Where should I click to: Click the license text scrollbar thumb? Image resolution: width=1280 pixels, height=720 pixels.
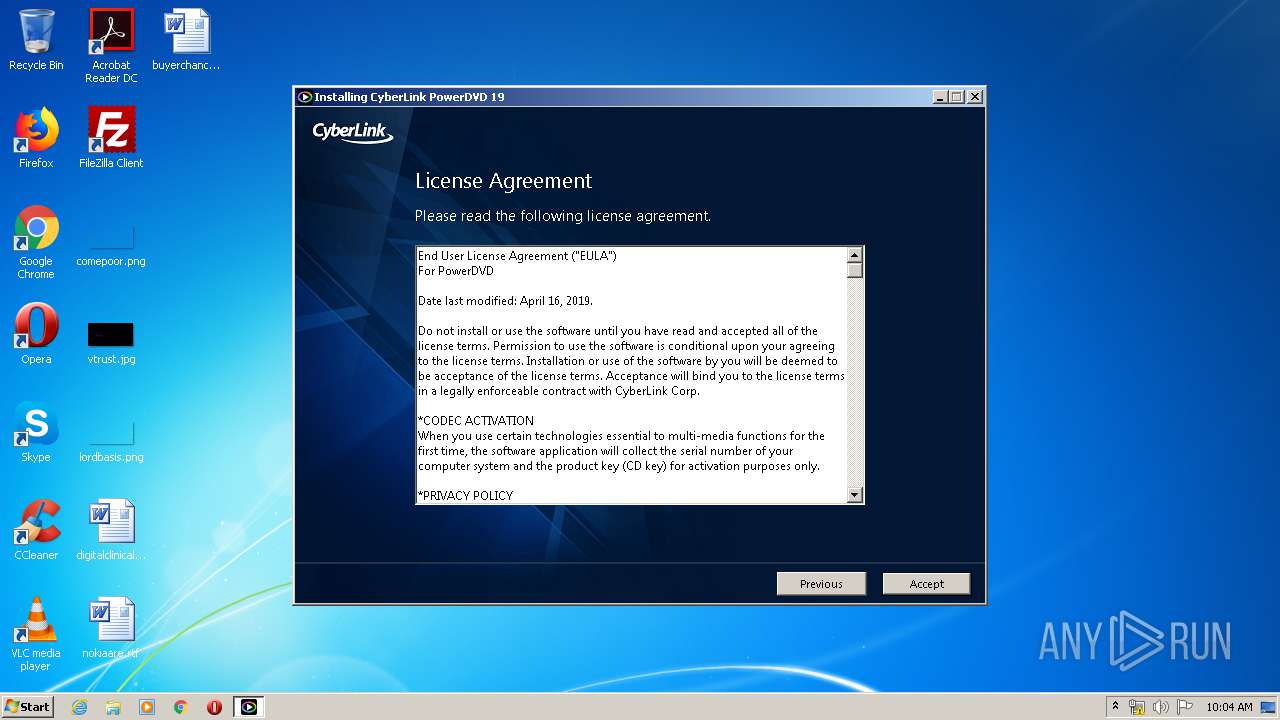(855, 270)
